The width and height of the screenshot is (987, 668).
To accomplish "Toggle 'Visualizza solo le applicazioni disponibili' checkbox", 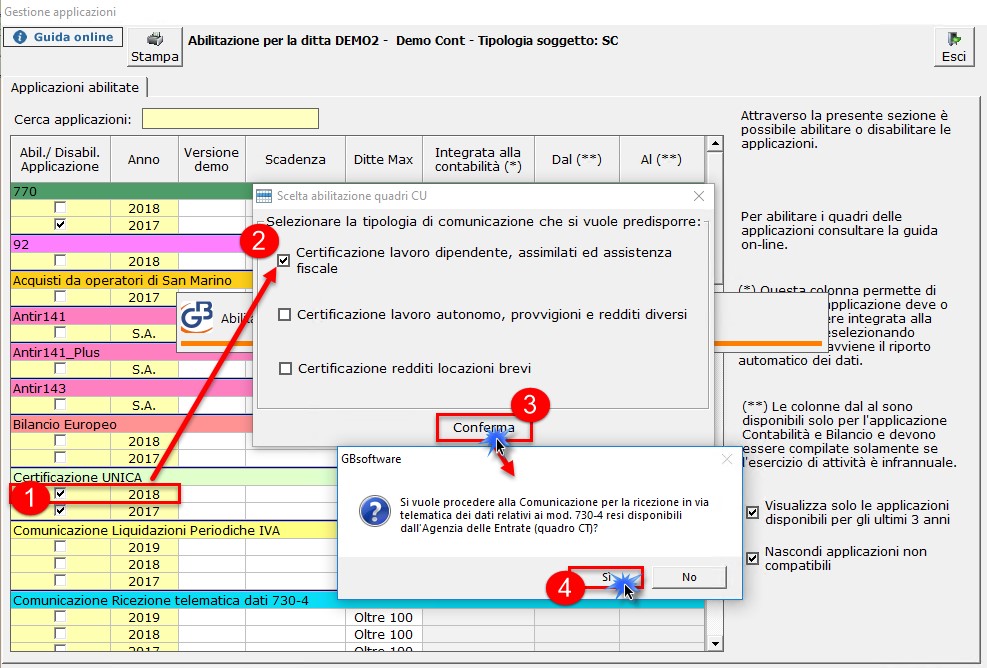I will [x=752, y=512].
